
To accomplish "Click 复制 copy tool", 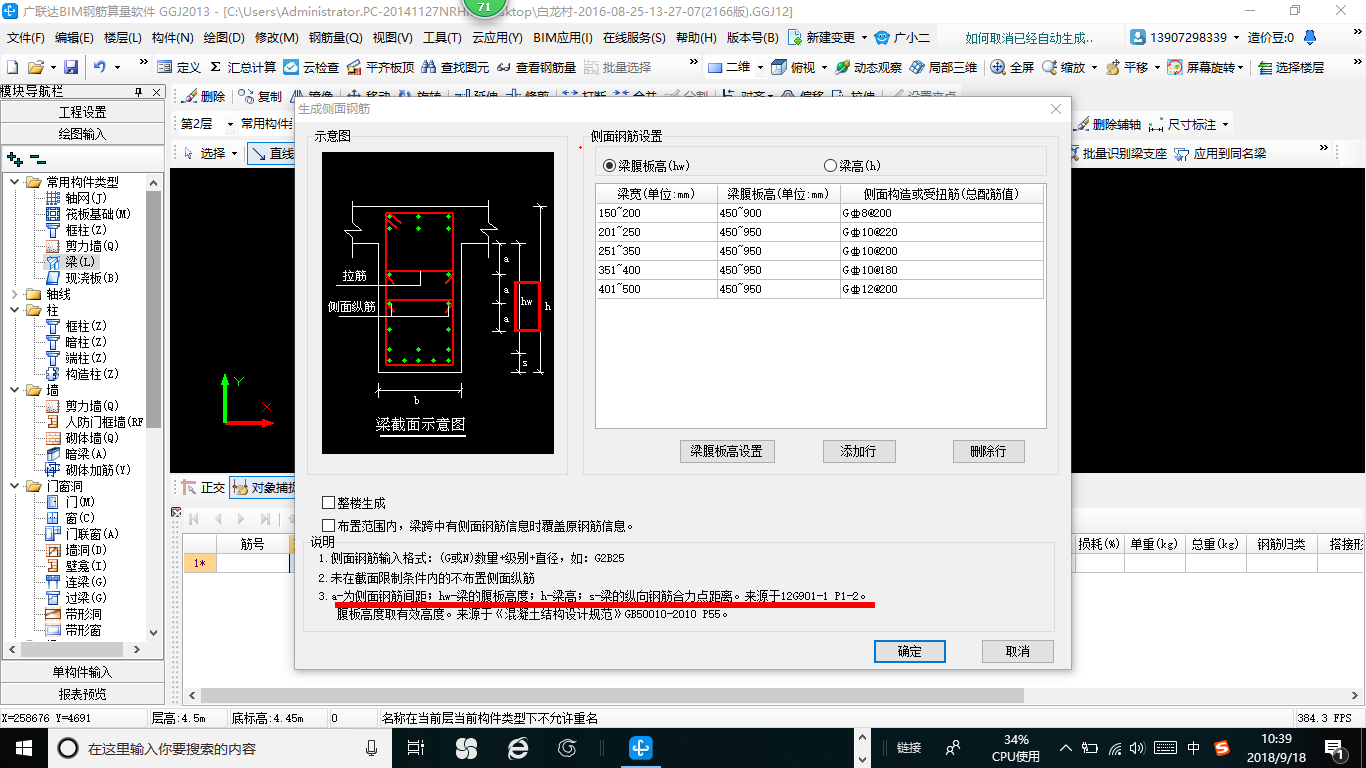I will [261, 97].
